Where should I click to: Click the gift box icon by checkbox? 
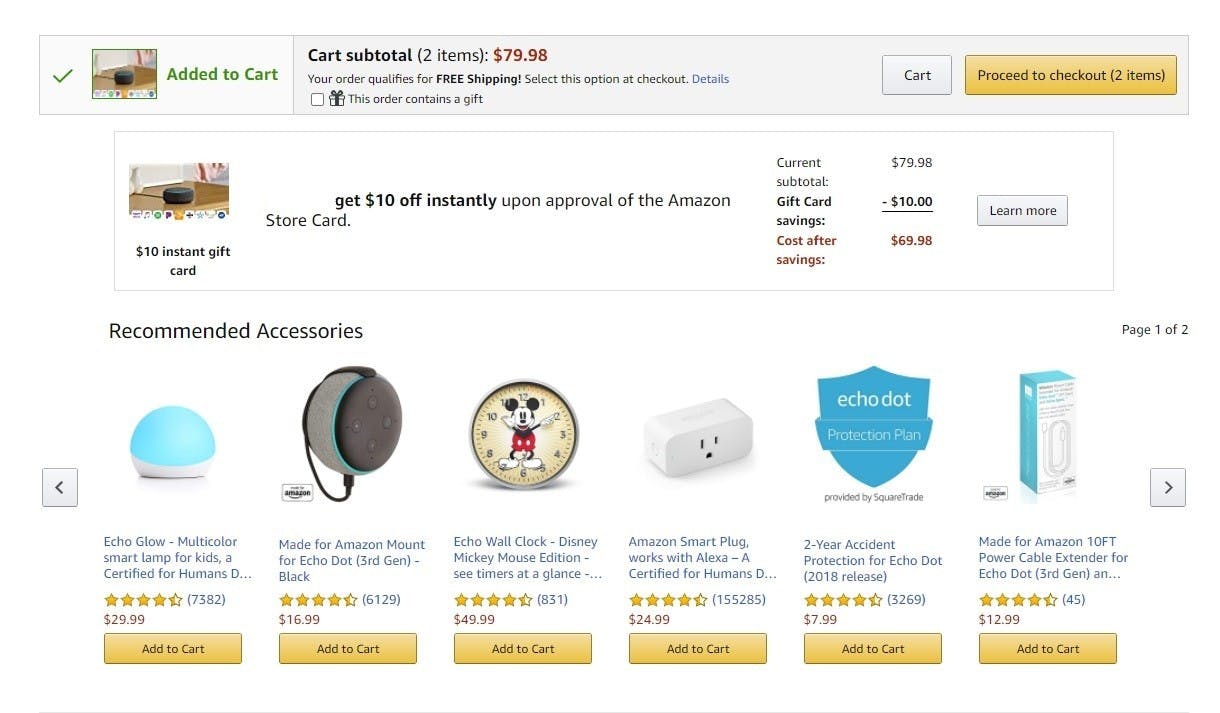tap(336, 98)
